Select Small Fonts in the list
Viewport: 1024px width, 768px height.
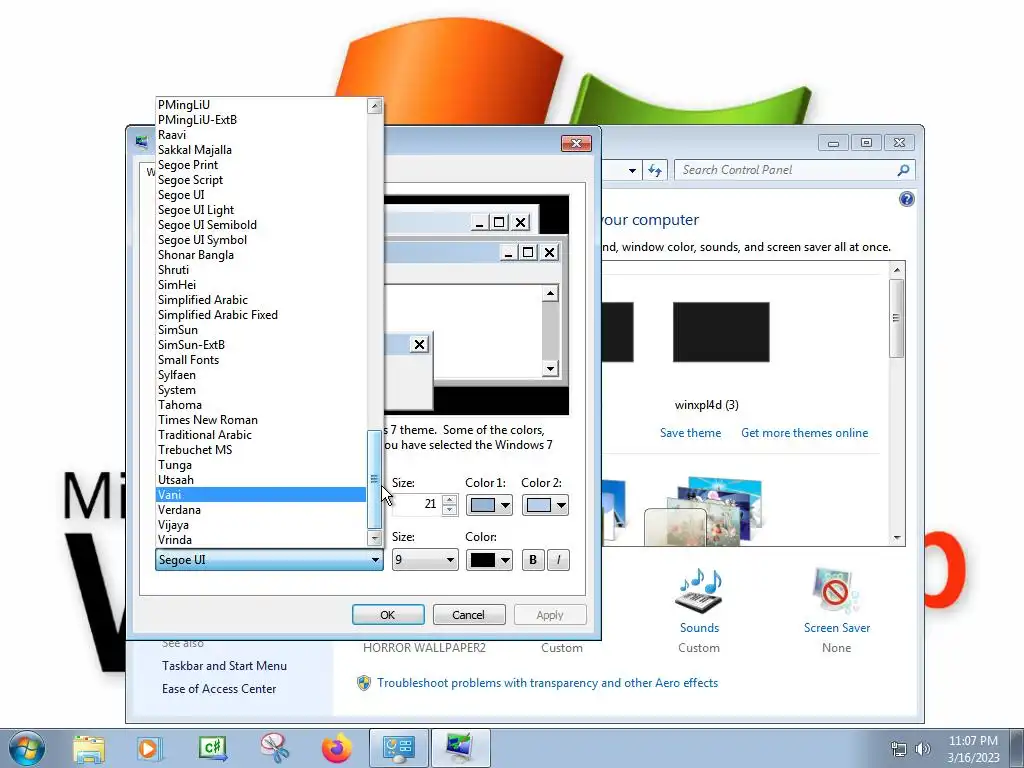(x=261, y=360)
